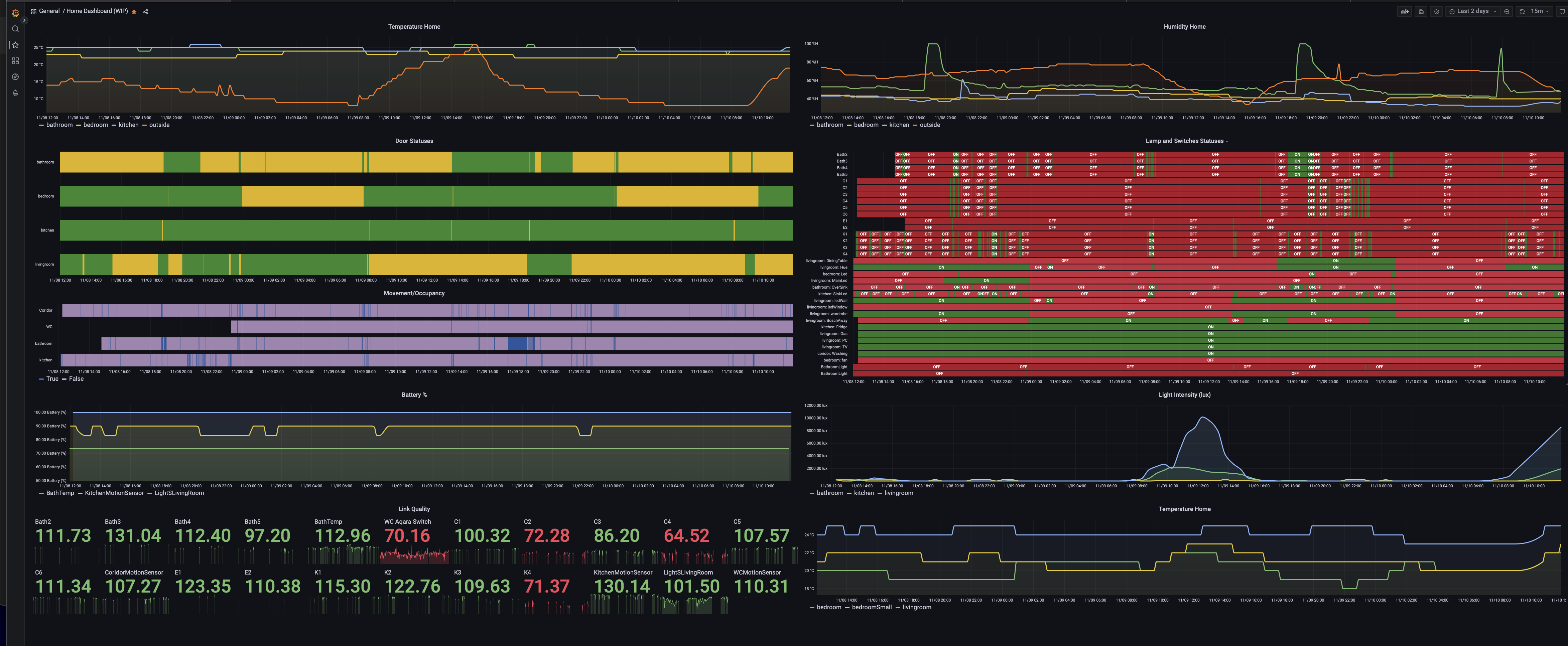Click the green bedroom swatch in bottom temperature legend
Image resolution: width=1568 pixels, height=646 pixels.
[812, 608]
